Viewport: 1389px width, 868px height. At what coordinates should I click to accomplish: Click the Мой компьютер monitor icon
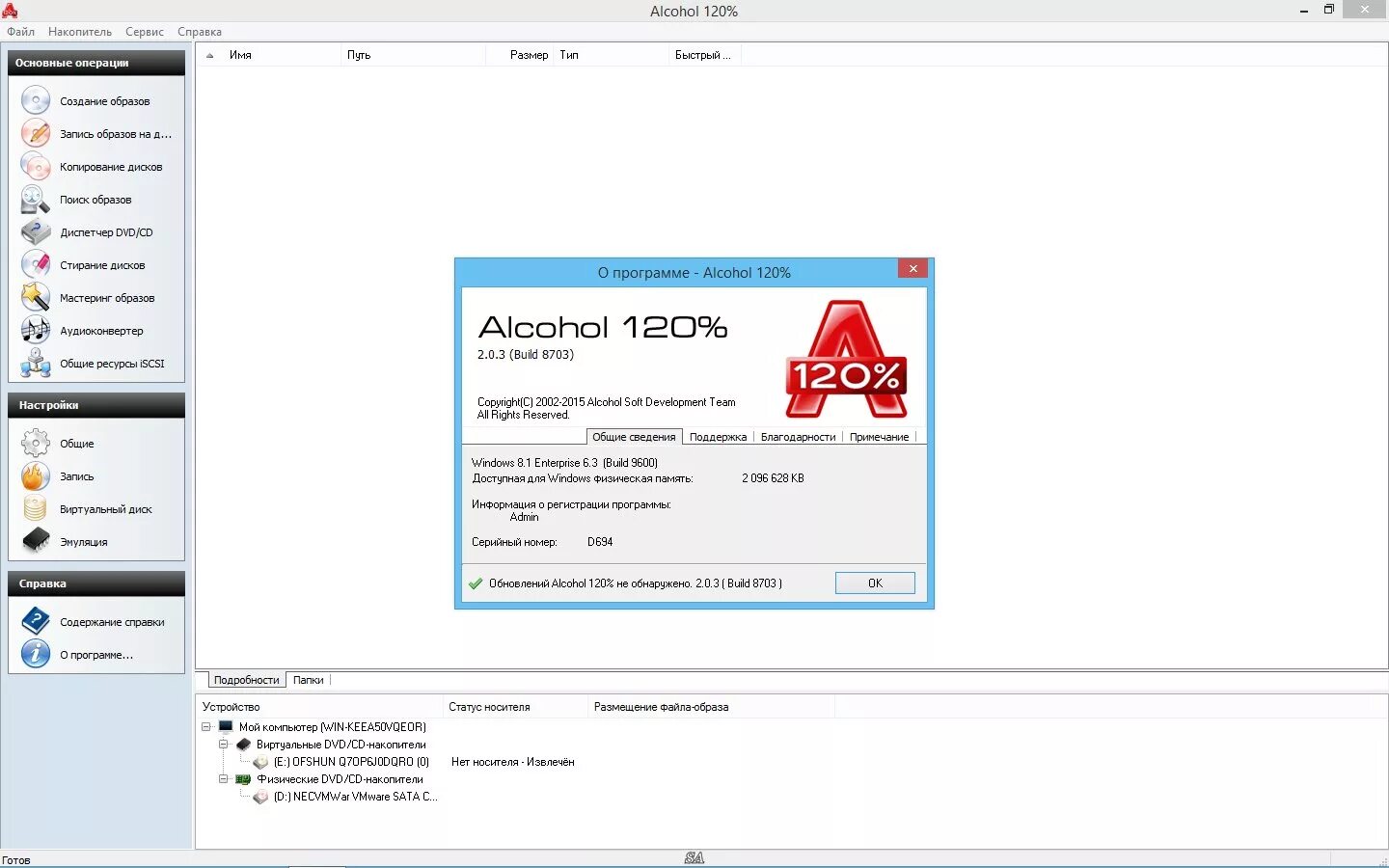coord(226,726)
